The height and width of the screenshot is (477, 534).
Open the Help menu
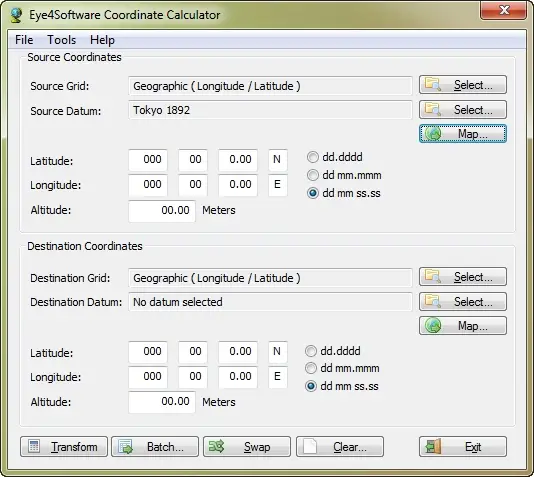coord(102,40)
